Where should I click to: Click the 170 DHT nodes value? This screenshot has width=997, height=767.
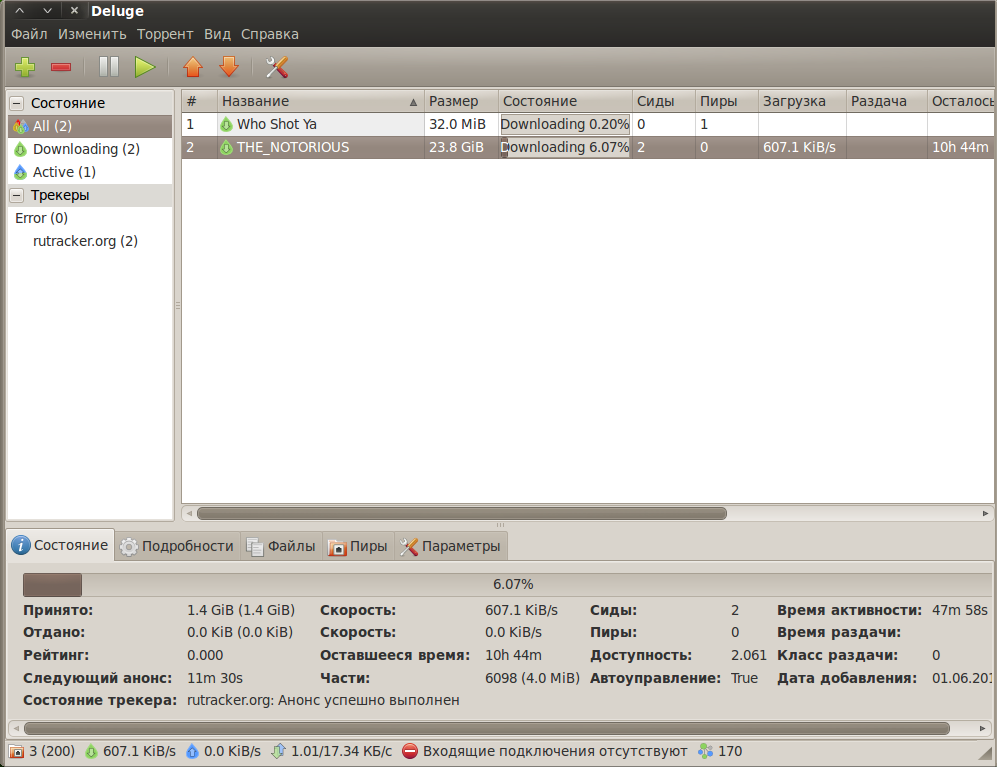tap(730, 752)
